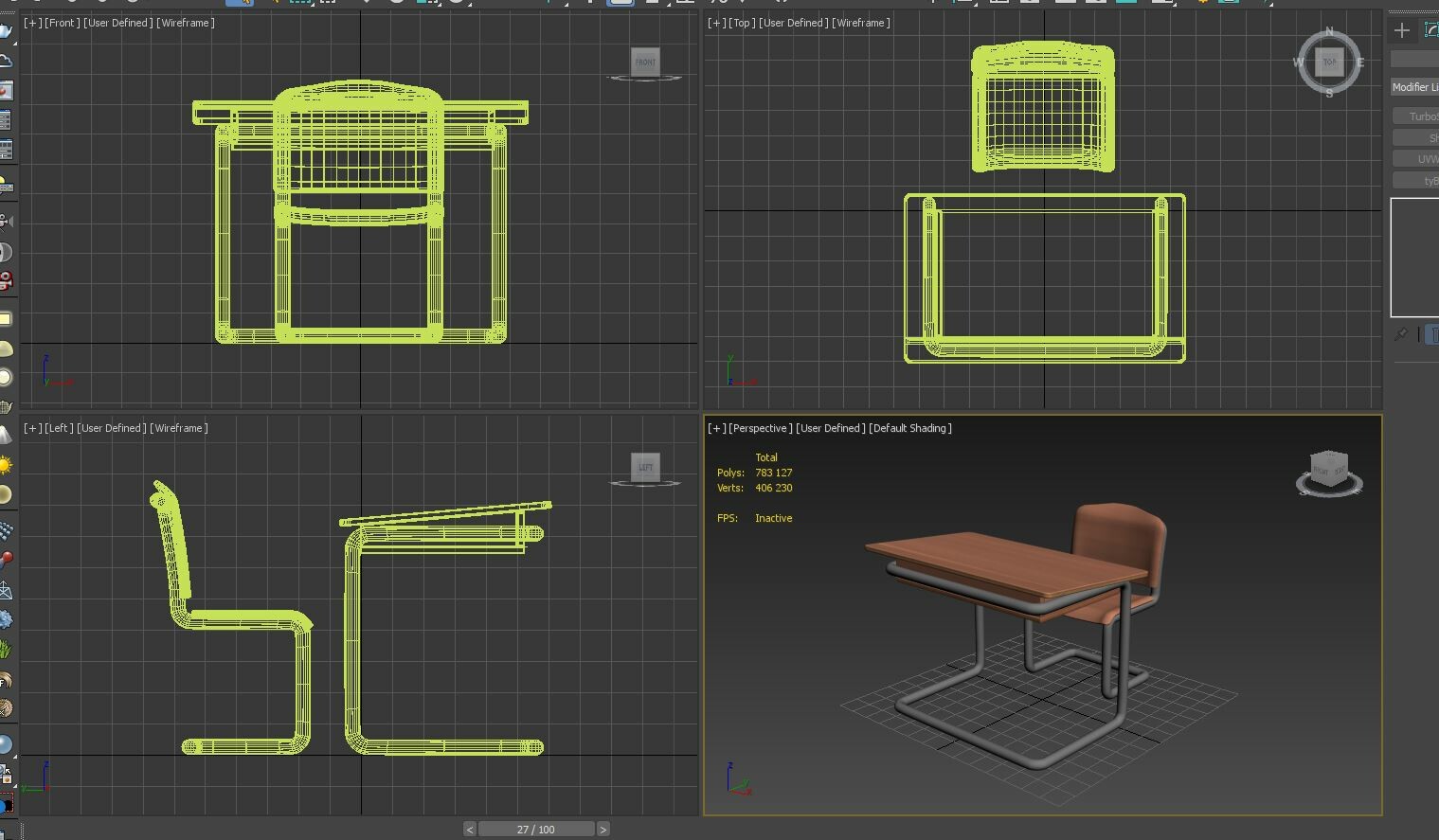
Task: Click the UVW modifier button
Action: tap(1417, 159)
